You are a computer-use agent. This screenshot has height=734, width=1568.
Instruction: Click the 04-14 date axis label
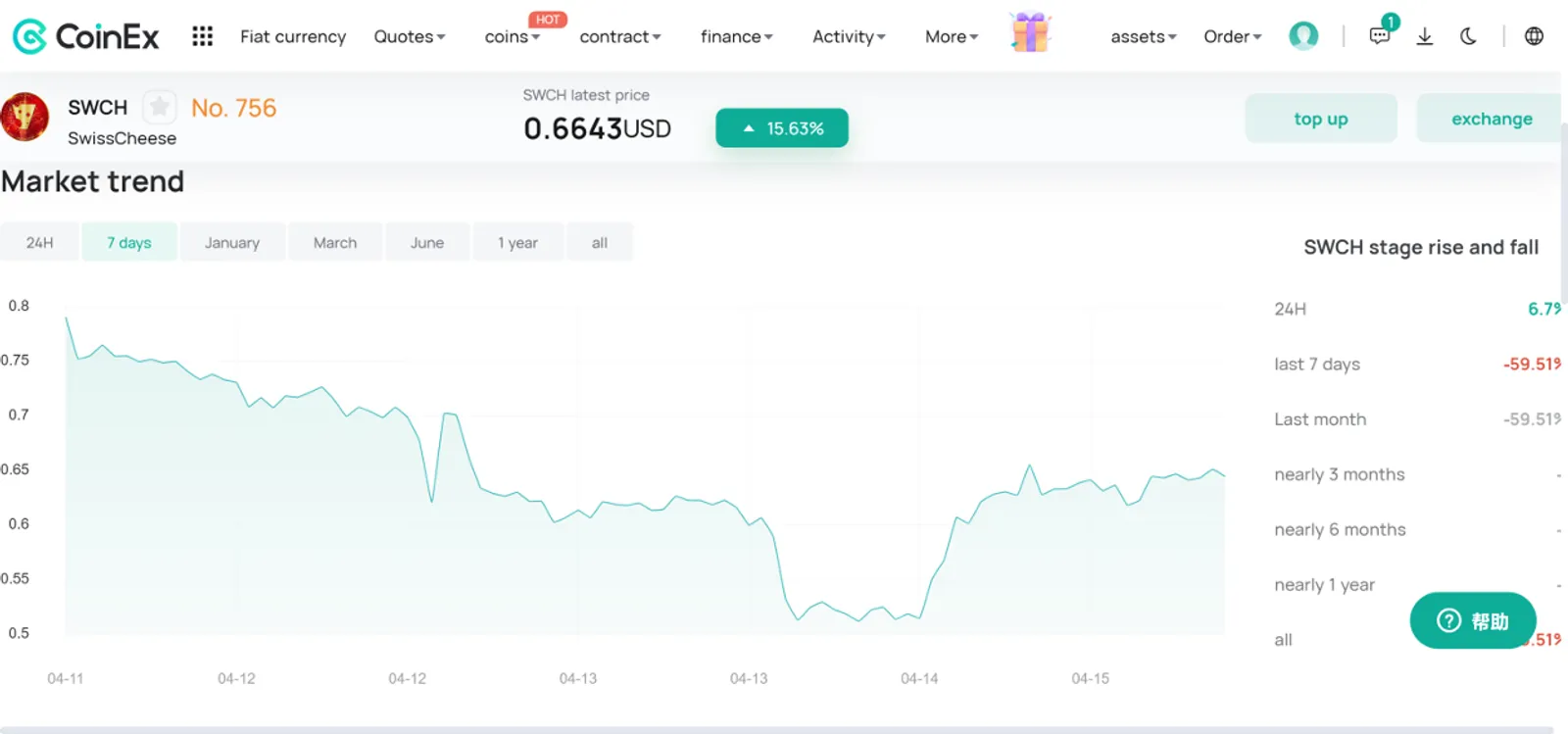tap(919, 678)
